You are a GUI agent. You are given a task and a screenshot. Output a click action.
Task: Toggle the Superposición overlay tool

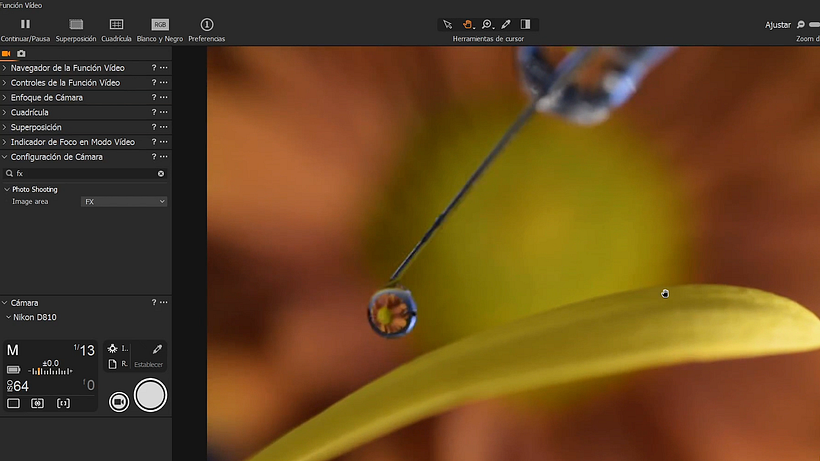[x=76, y=24]
